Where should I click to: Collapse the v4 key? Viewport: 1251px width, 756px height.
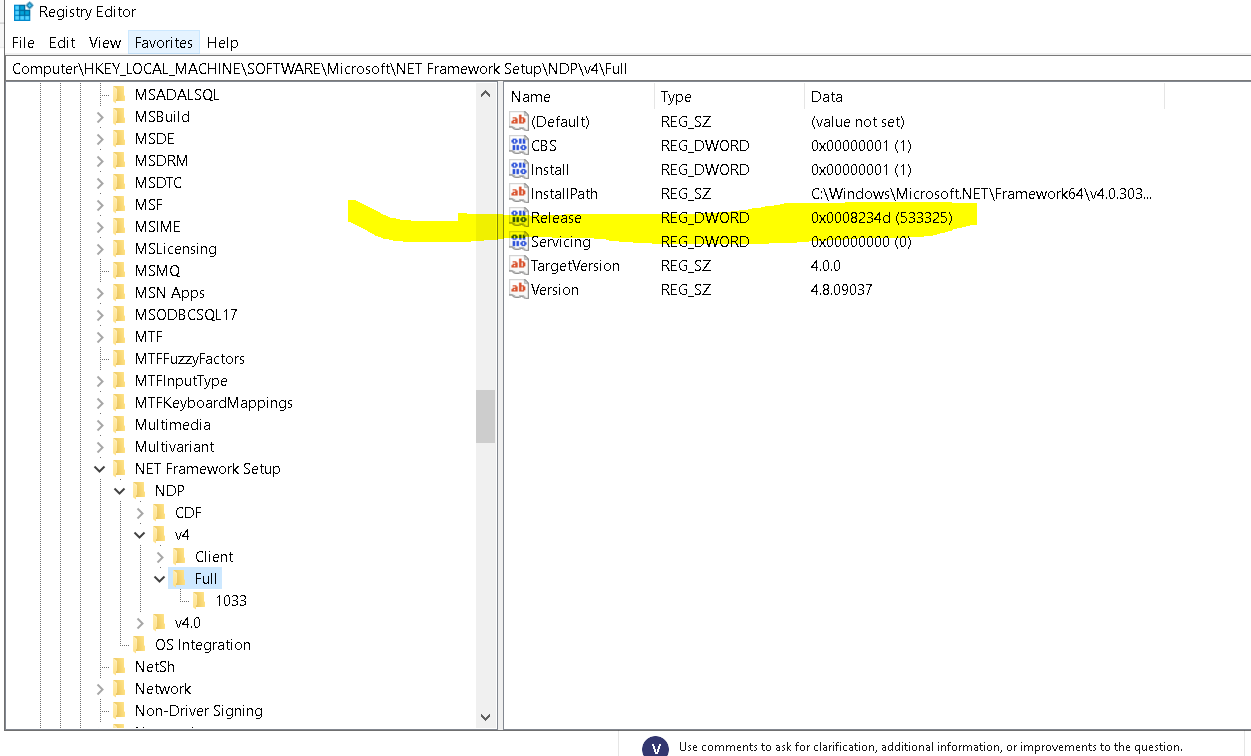(140, 534)
